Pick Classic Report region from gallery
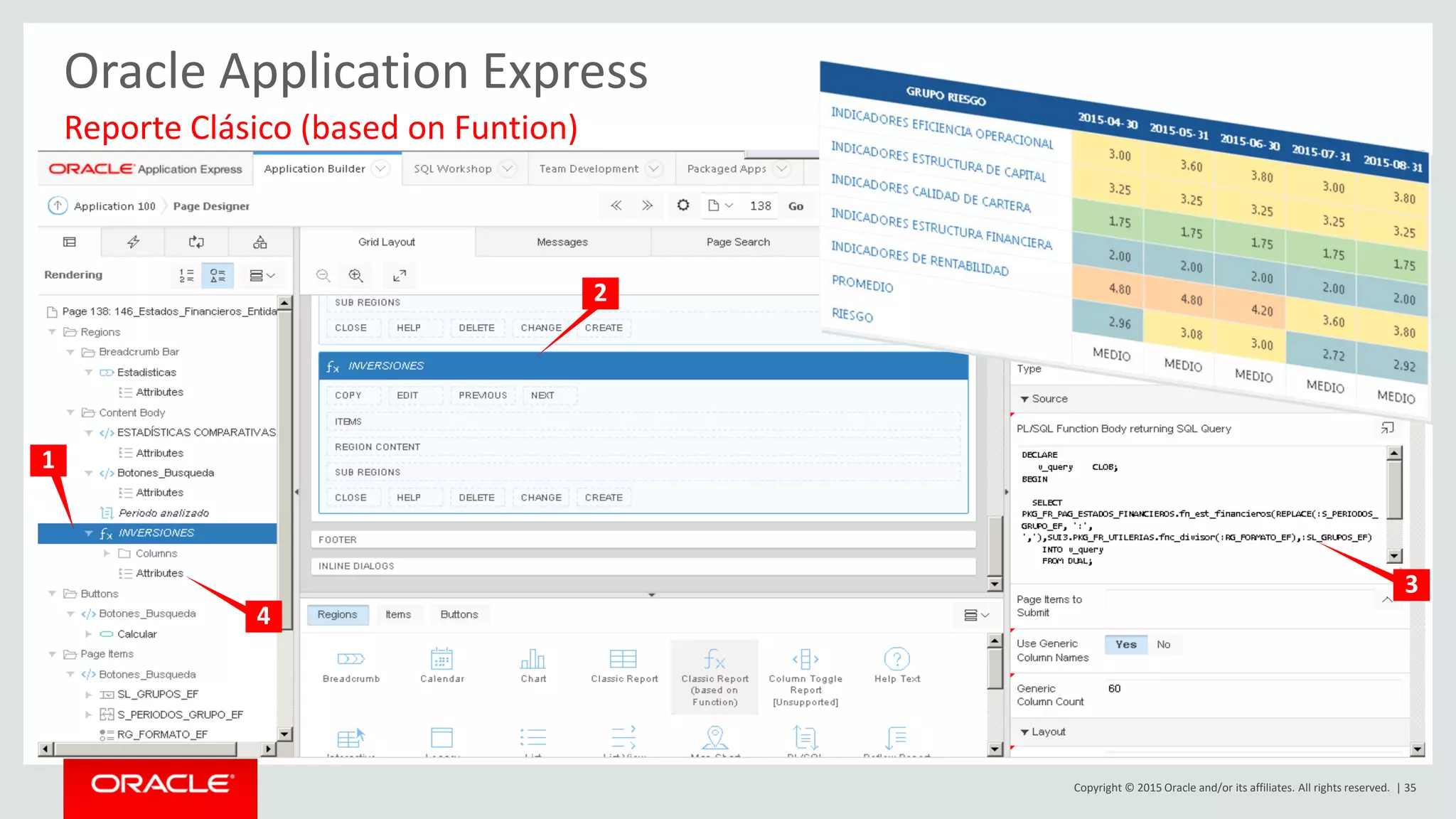Viewport: 1456px width, 819px height. (x=624, y=665)
